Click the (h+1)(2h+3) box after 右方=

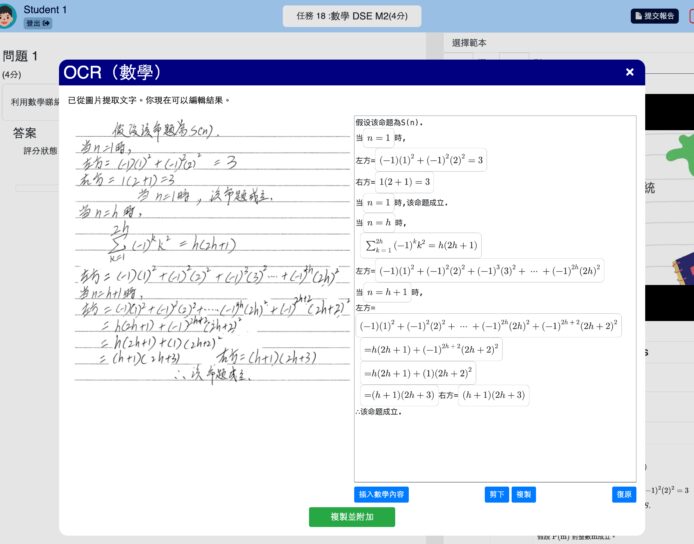point(493,395)
